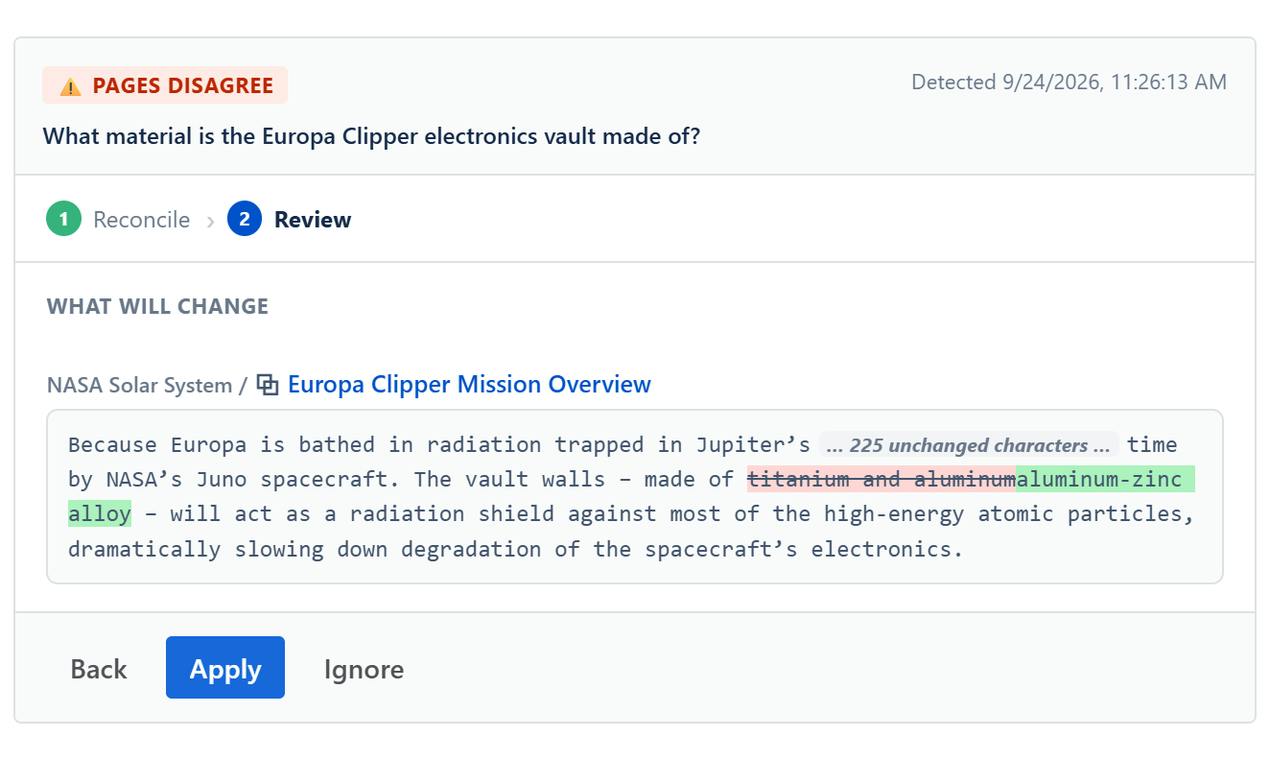Click the PAGES DISAGREE badge
Screen dimensions: 1270x760
[165, 85]
